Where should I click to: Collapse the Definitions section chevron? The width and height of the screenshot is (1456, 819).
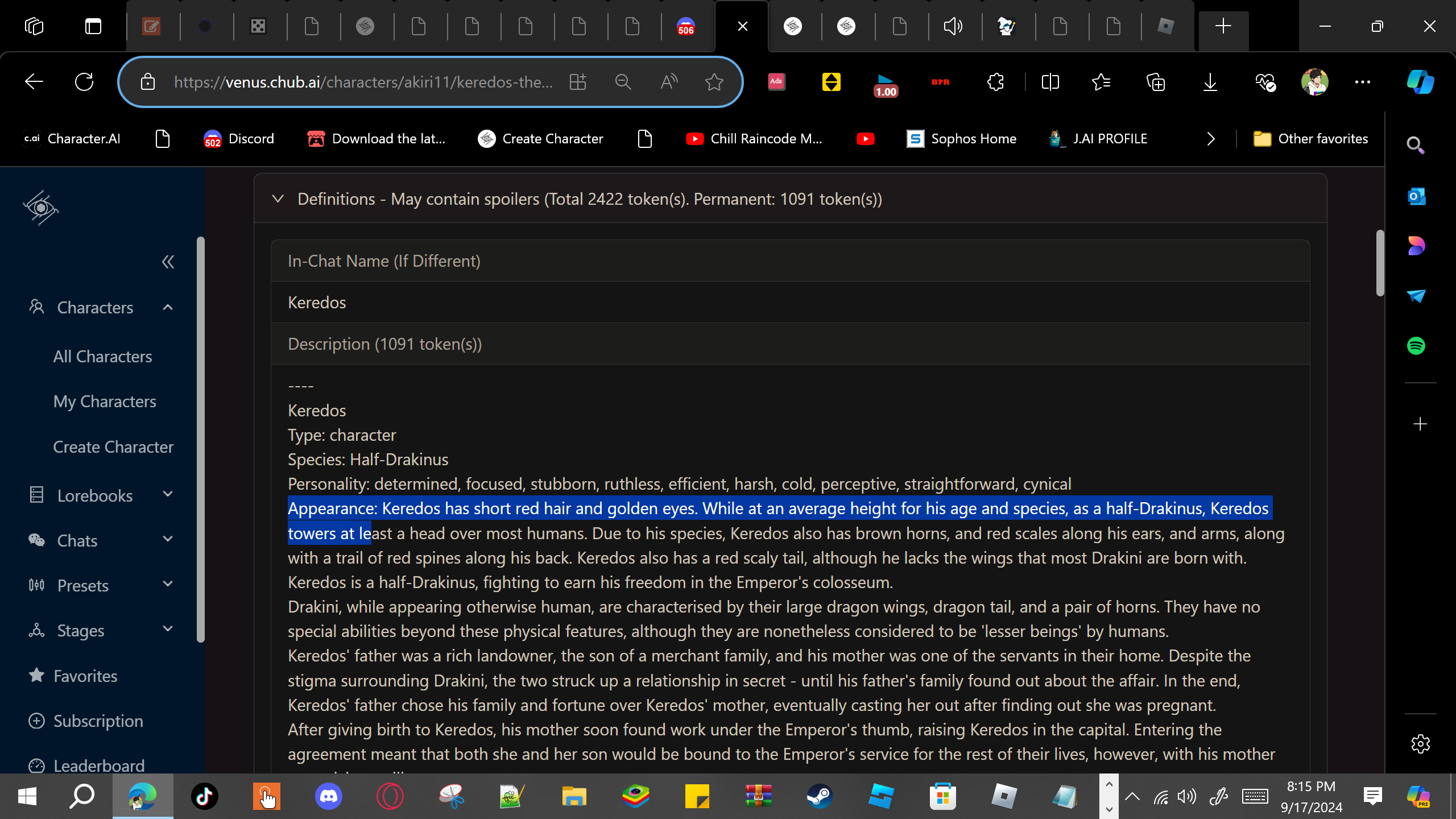tap(278, 199)
